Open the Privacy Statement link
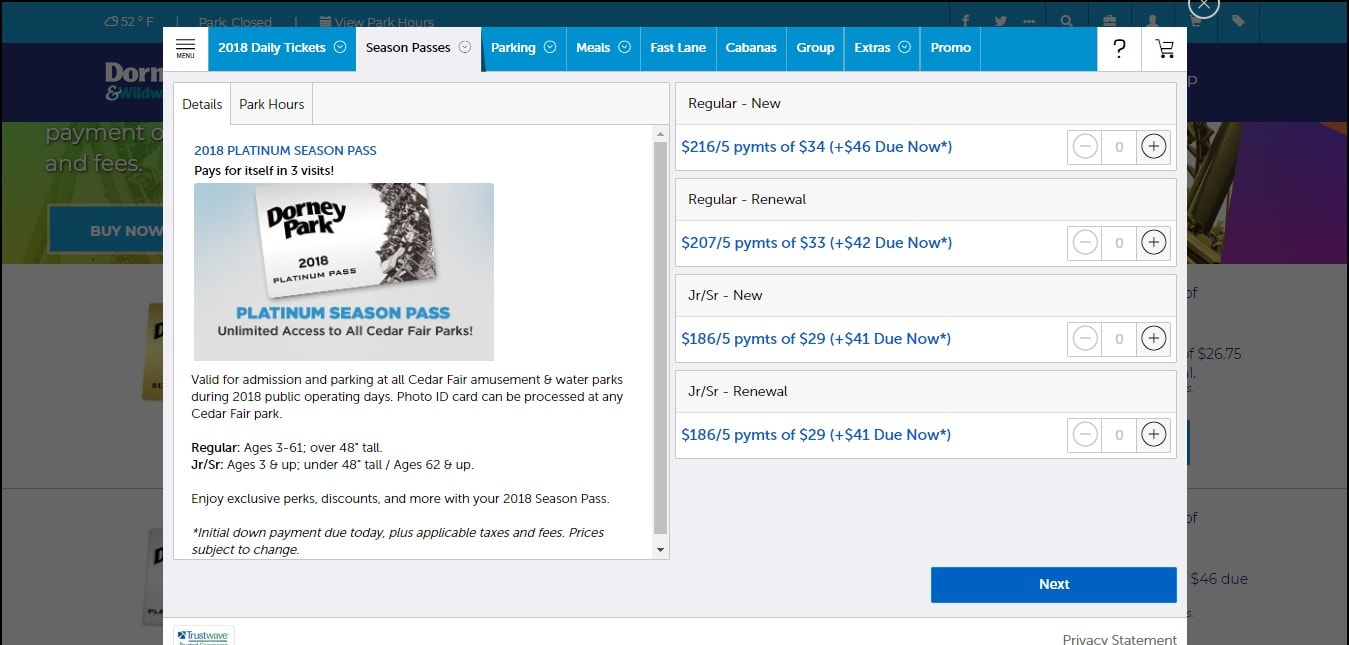 1119,639
